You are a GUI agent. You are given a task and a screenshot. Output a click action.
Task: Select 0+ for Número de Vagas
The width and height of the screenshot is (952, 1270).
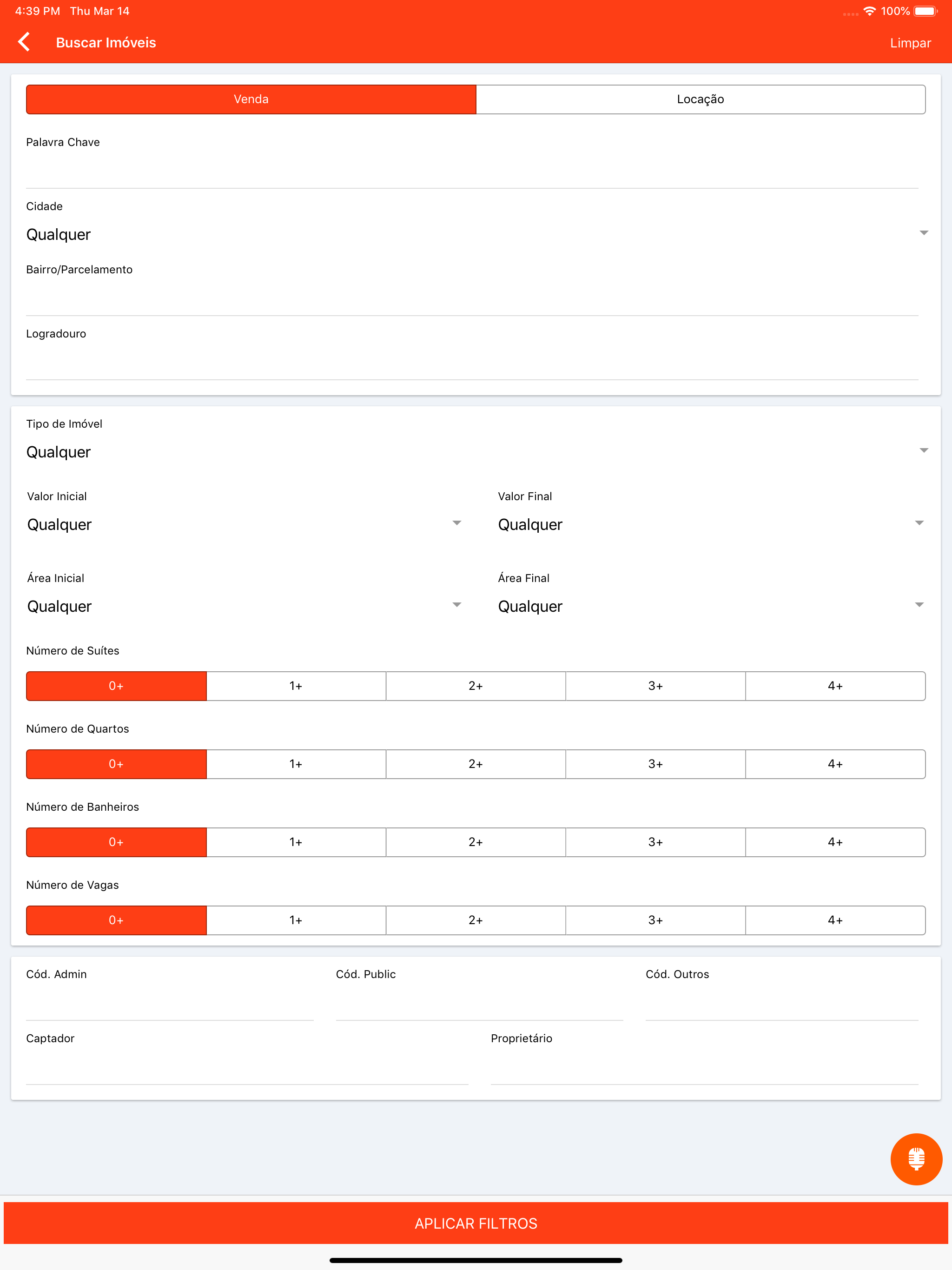pos(116,920)
